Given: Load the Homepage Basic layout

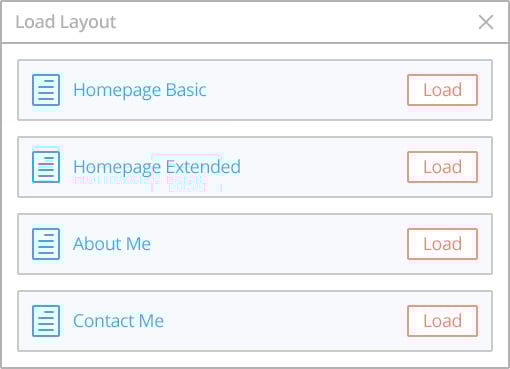Looking at the screenshot, I should 442,90.
